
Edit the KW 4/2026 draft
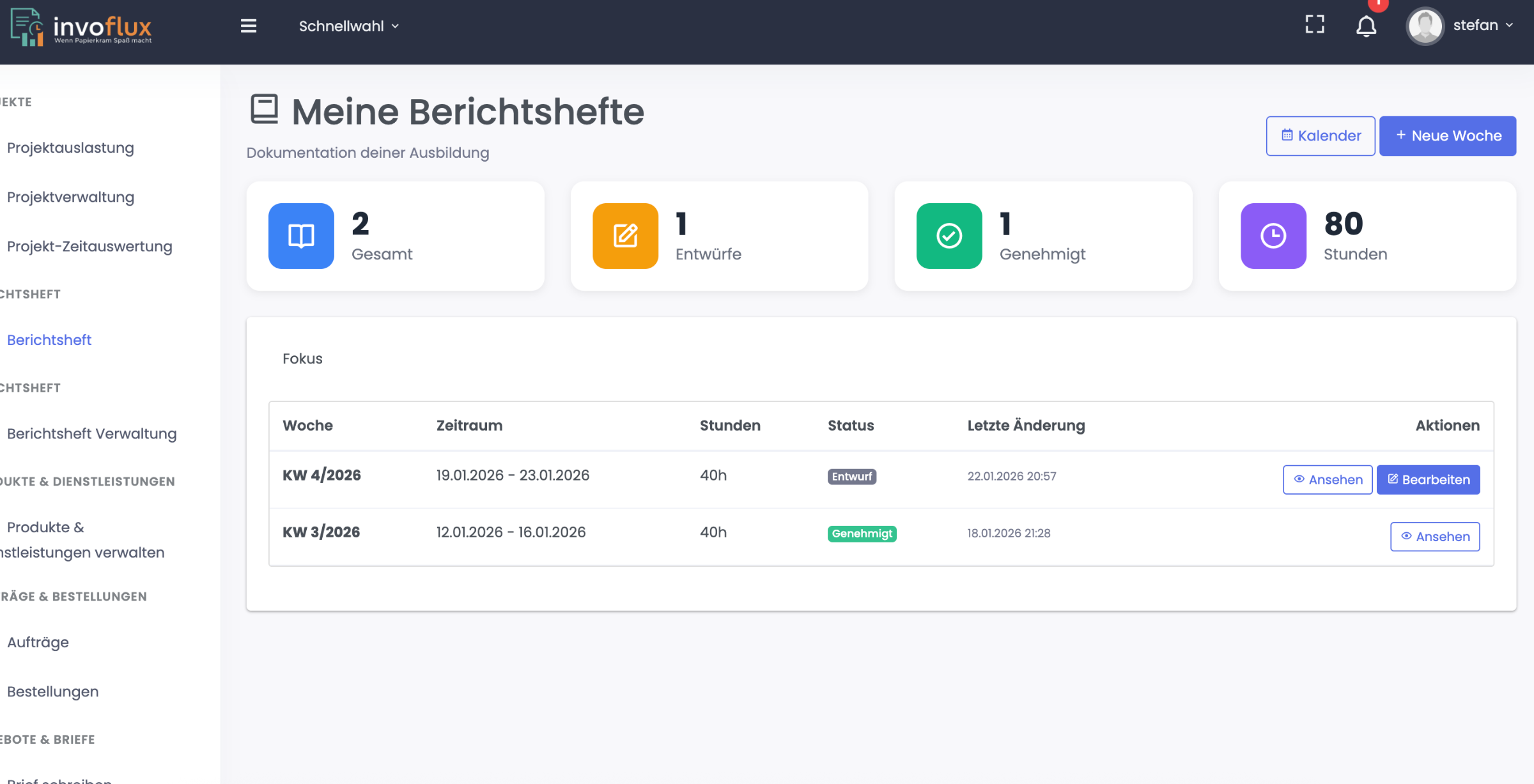coord(1428,479)
